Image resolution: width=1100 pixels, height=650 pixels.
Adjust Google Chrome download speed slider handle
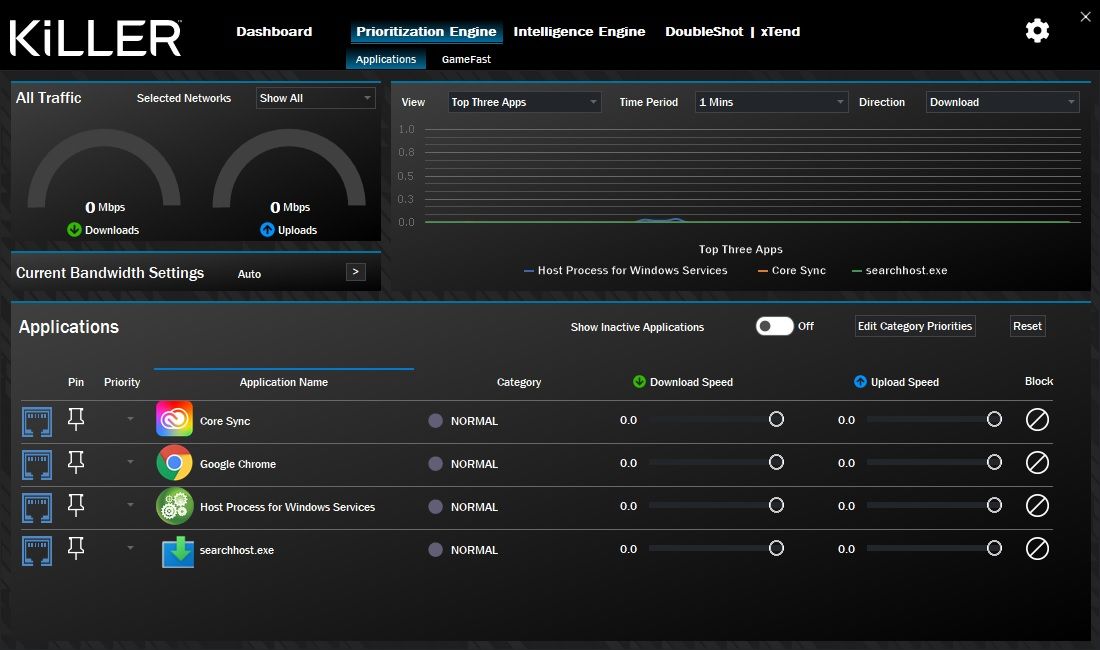pos(776,462)
